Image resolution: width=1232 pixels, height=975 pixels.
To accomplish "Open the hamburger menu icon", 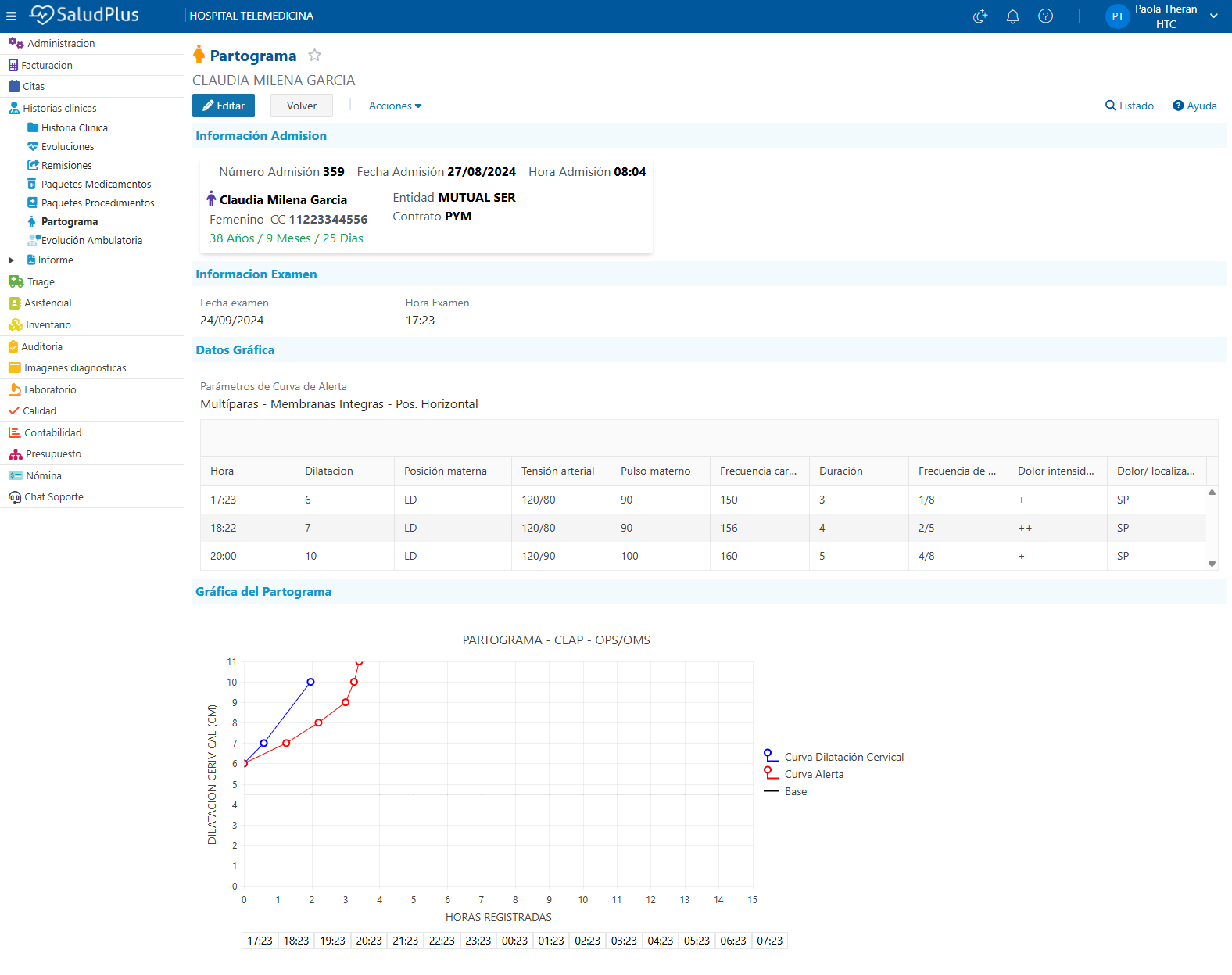I will (11, 16).
